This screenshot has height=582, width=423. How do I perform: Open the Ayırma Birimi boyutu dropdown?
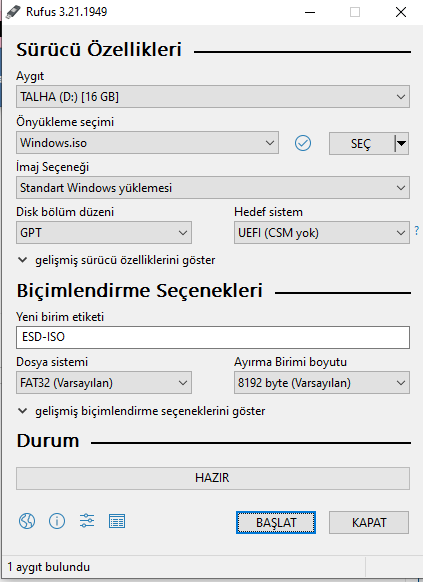click(322, 383)
